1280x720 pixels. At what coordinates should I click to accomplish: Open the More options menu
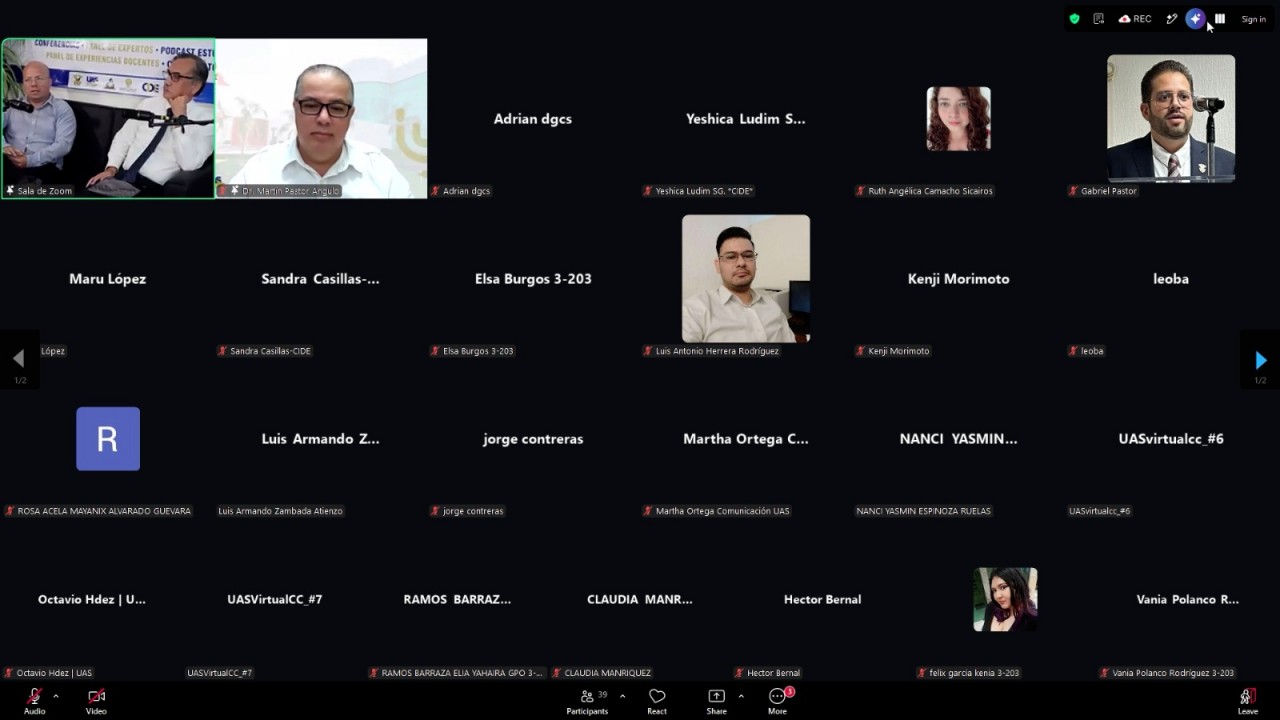(x=777, y=700)
